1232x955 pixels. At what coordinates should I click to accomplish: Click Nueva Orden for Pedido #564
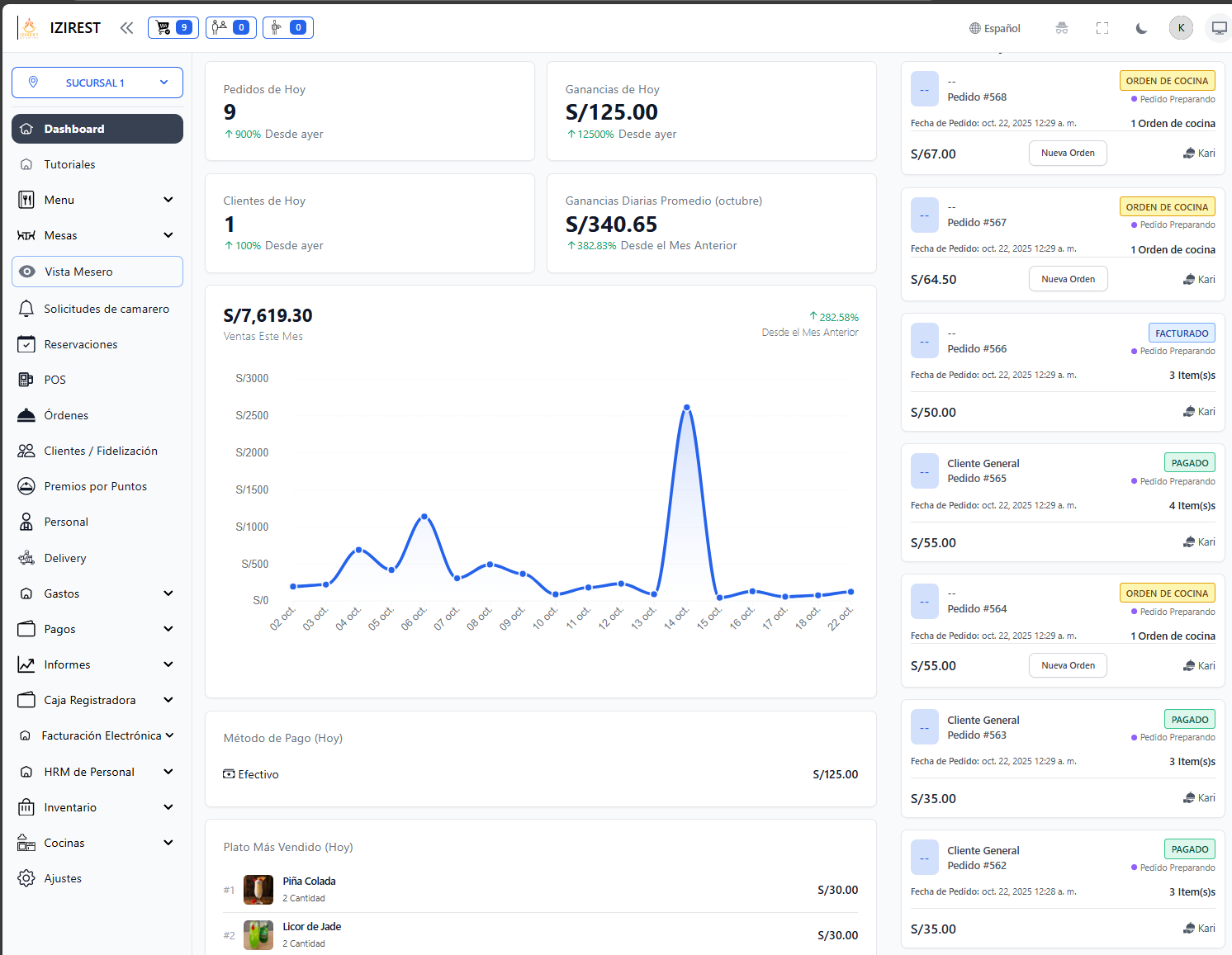point(1067,665)
